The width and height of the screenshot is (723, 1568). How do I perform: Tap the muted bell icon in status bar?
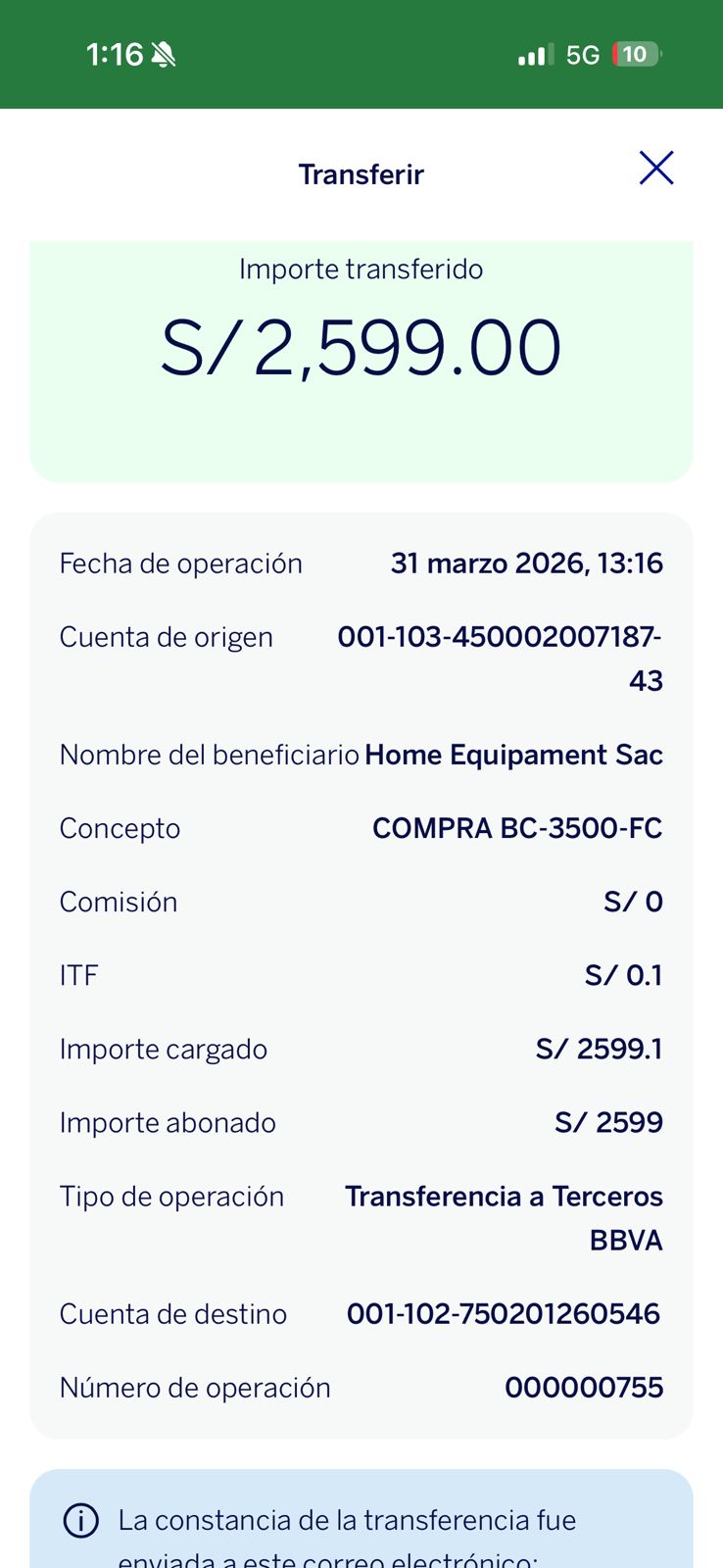164,55
